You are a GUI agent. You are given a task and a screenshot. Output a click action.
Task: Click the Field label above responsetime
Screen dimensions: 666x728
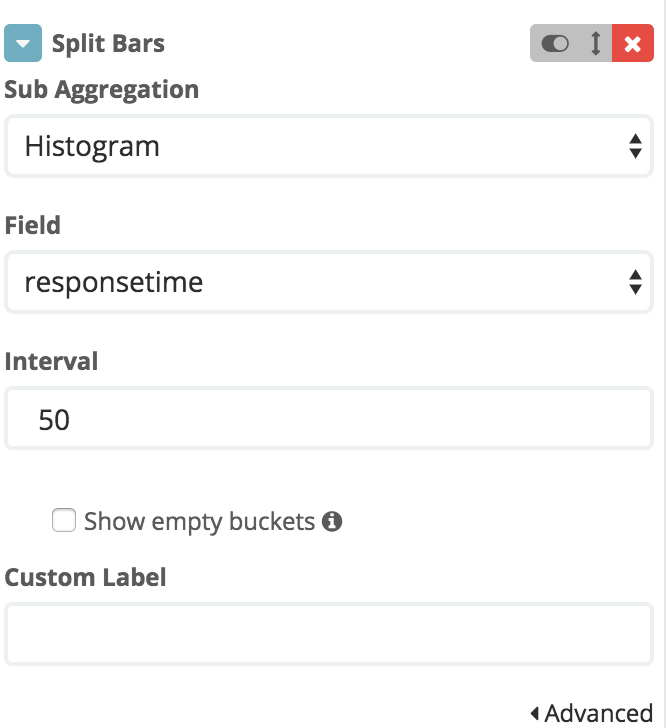pos(33,226)
